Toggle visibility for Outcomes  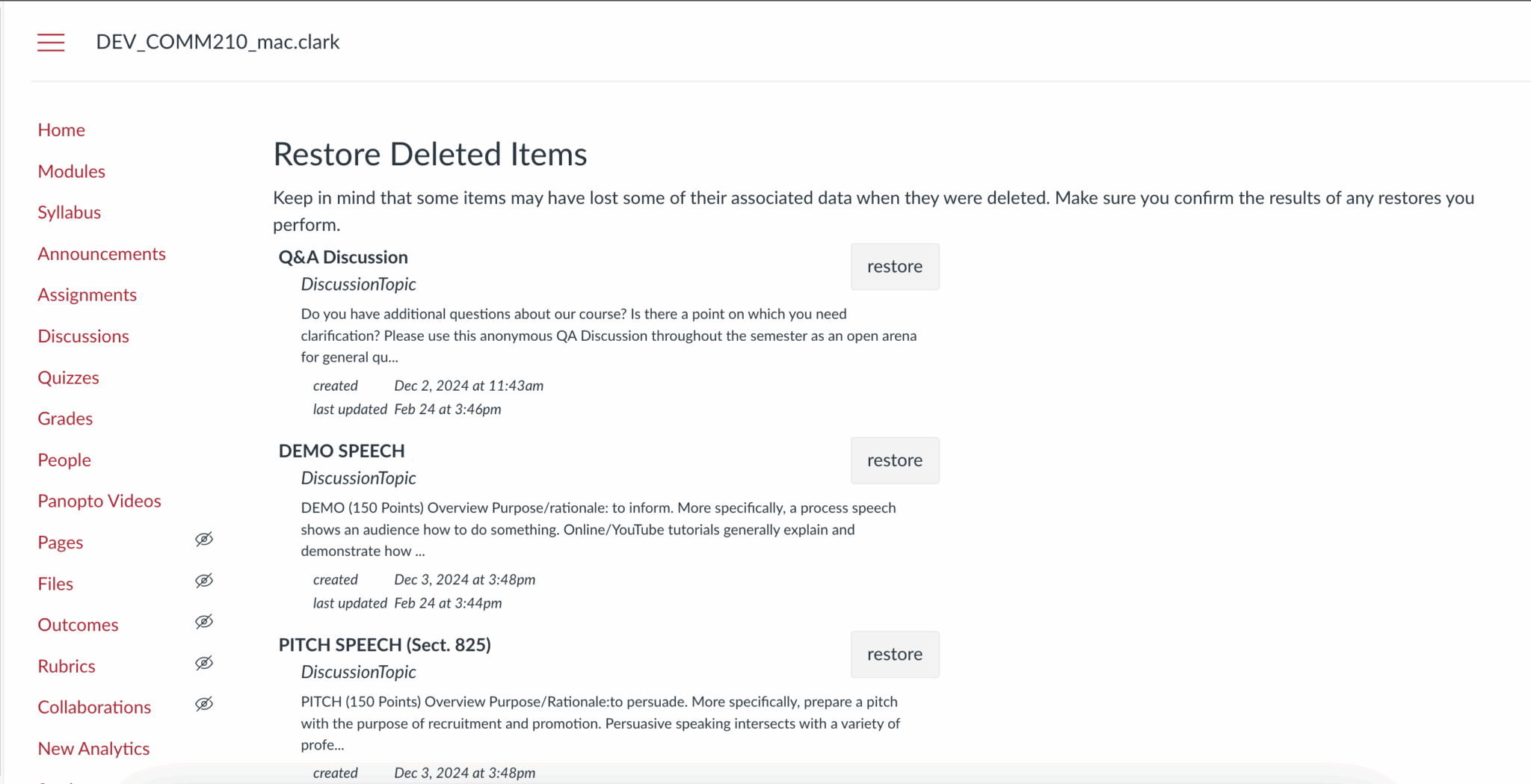pyautogui.click(x=203, y=622)
